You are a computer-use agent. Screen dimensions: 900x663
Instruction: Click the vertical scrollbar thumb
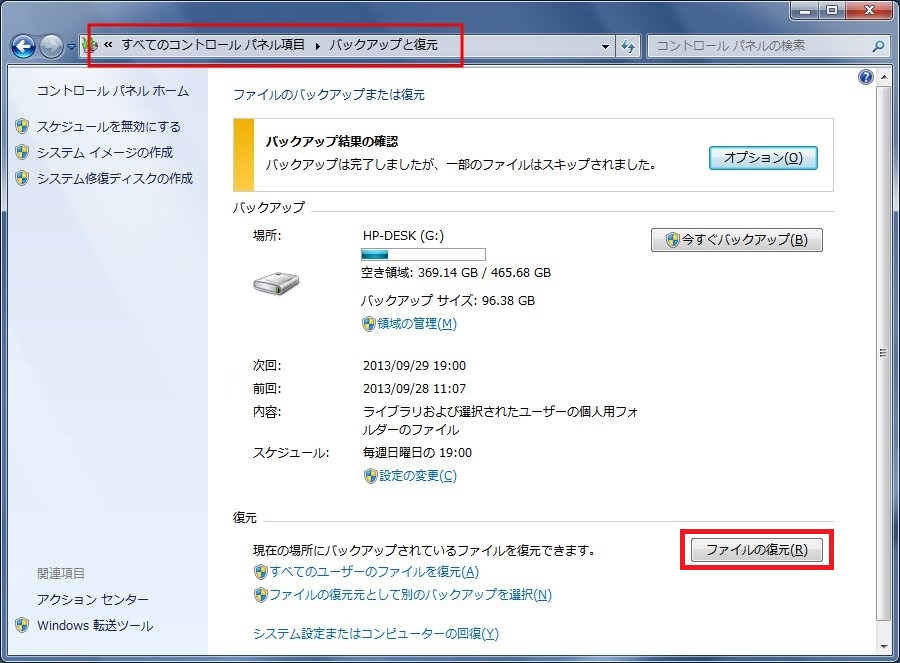click(881, 352)
